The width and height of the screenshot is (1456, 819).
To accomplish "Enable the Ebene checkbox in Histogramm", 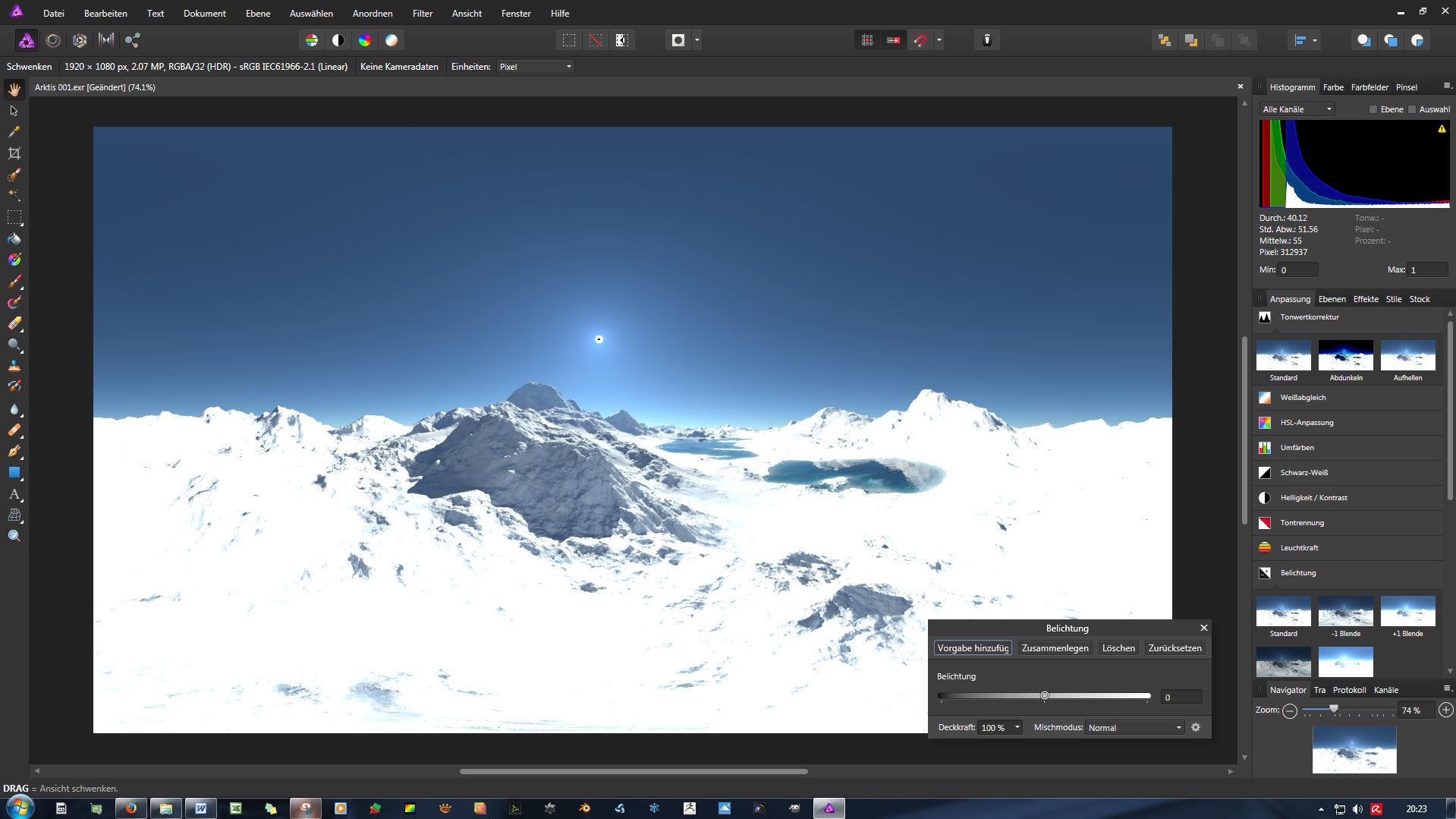I will 1373,109.
